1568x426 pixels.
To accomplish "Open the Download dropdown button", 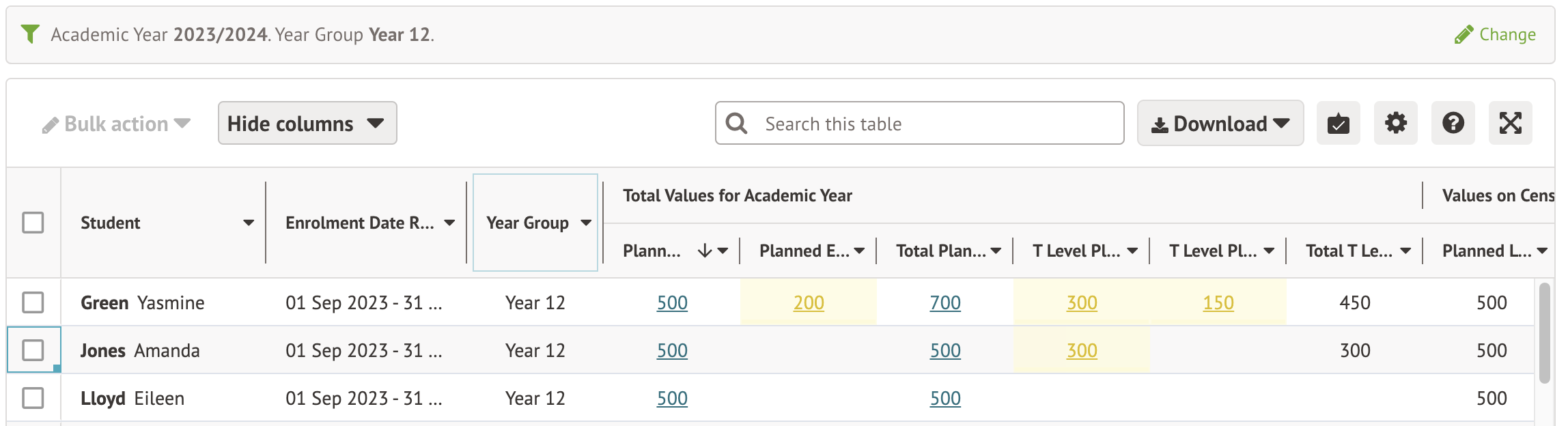I will click(x=1220, y=124).
